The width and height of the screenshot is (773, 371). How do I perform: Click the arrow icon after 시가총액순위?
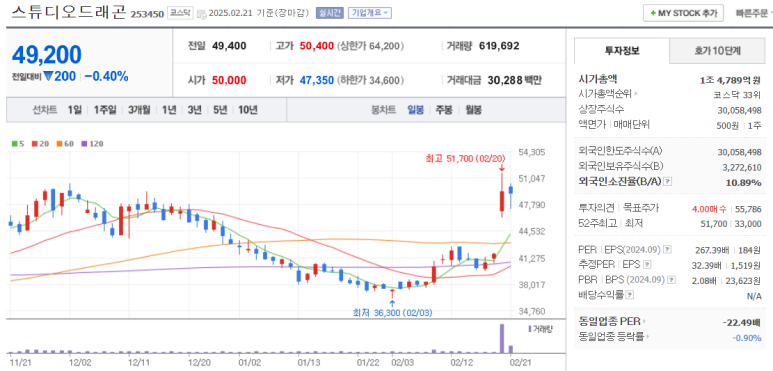(636, 94)
